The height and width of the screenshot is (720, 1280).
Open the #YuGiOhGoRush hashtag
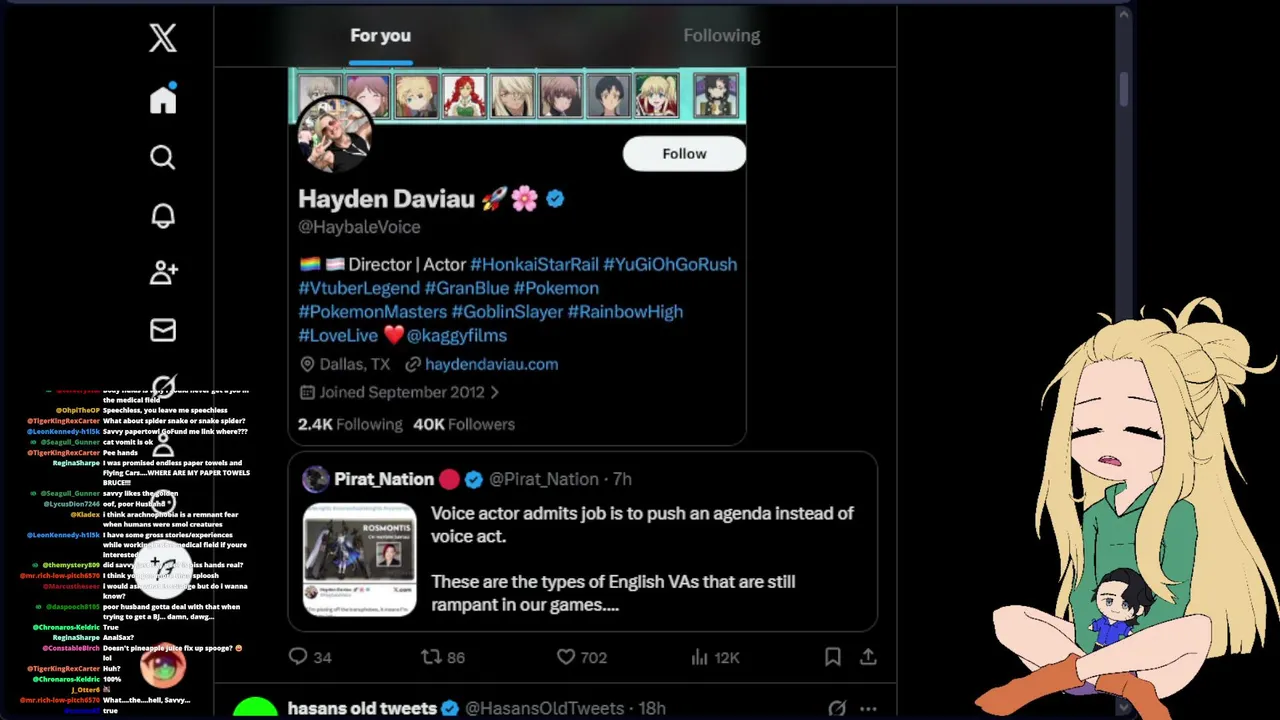[670, 264]
